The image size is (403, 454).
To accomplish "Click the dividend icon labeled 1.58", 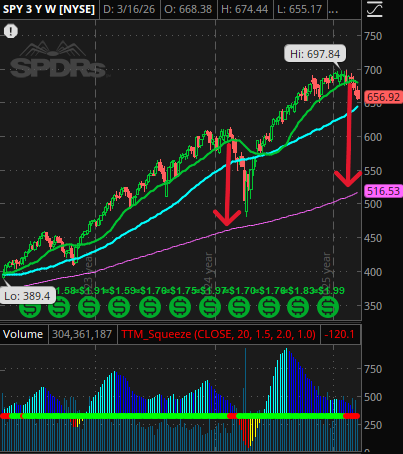I will 59,307.
